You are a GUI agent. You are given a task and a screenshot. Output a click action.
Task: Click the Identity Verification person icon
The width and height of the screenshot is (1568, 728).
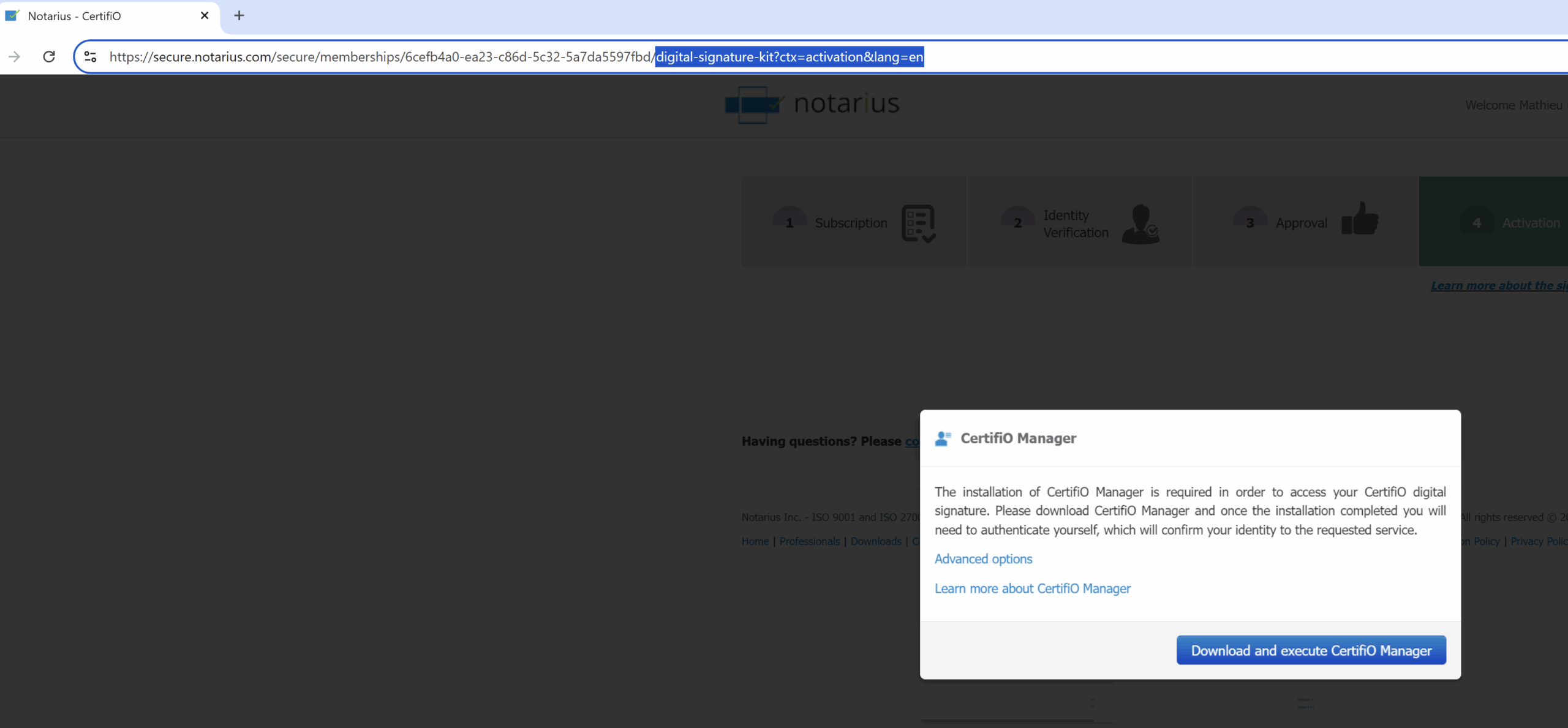point(1140,224)
